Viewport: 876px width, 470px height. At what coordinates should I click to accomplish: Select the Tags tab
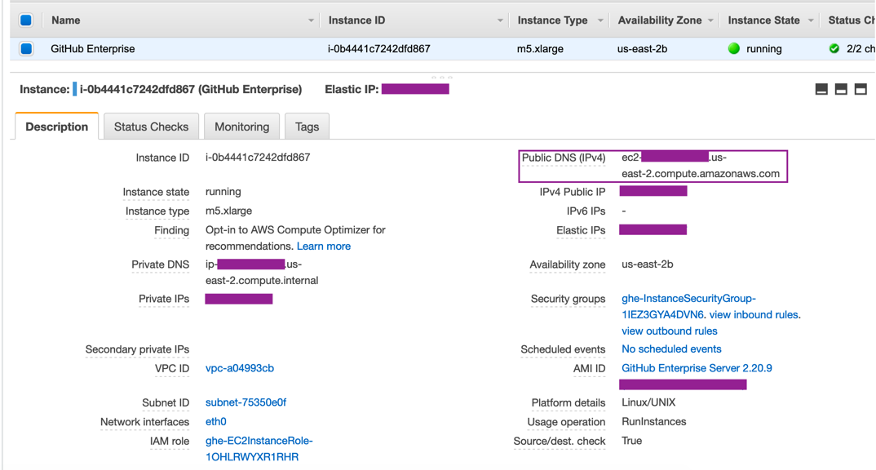[x=307, y=127]
